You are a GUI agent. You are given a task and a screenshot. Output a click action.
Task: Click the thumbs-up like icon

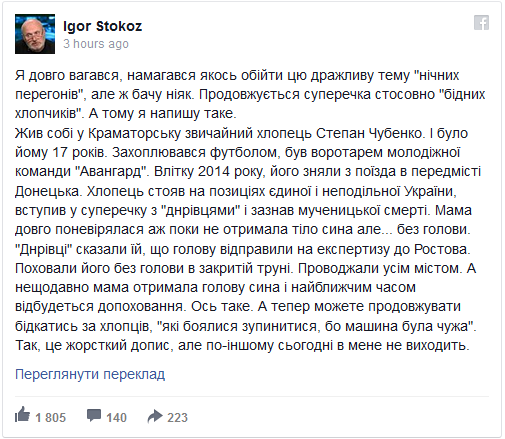click(x=23, y=414)
